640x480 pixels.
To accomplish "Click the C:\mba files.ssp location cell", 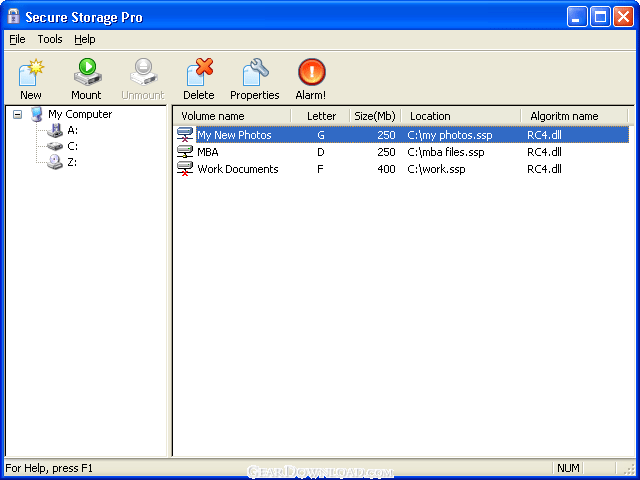I will pos(446,152).
